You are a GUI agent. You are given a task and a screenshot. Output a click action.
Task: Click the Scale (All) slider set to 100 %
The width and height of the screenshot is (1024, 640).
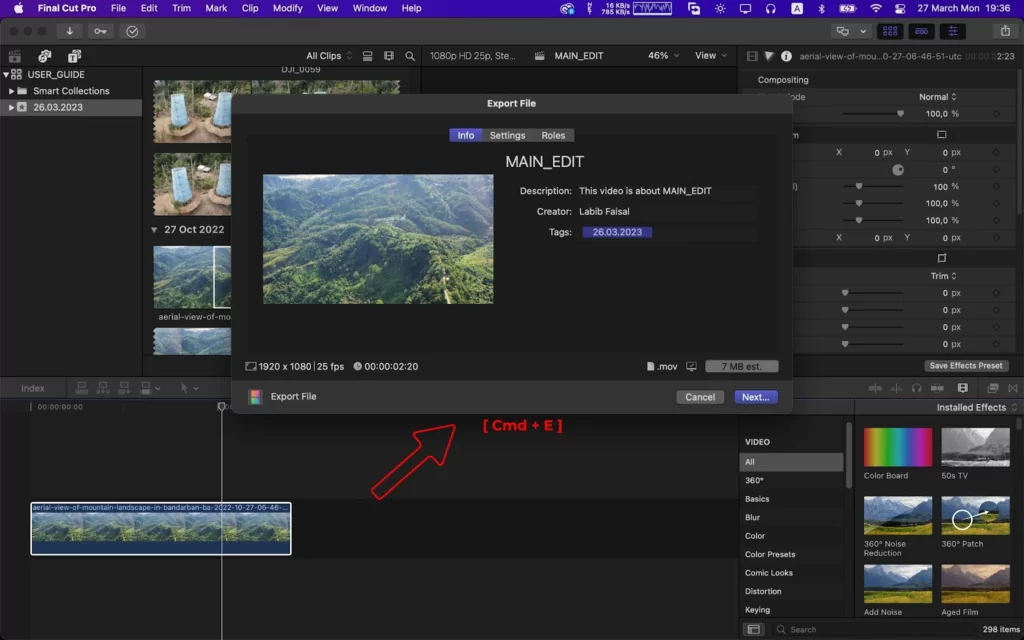[x=873, y=187]
